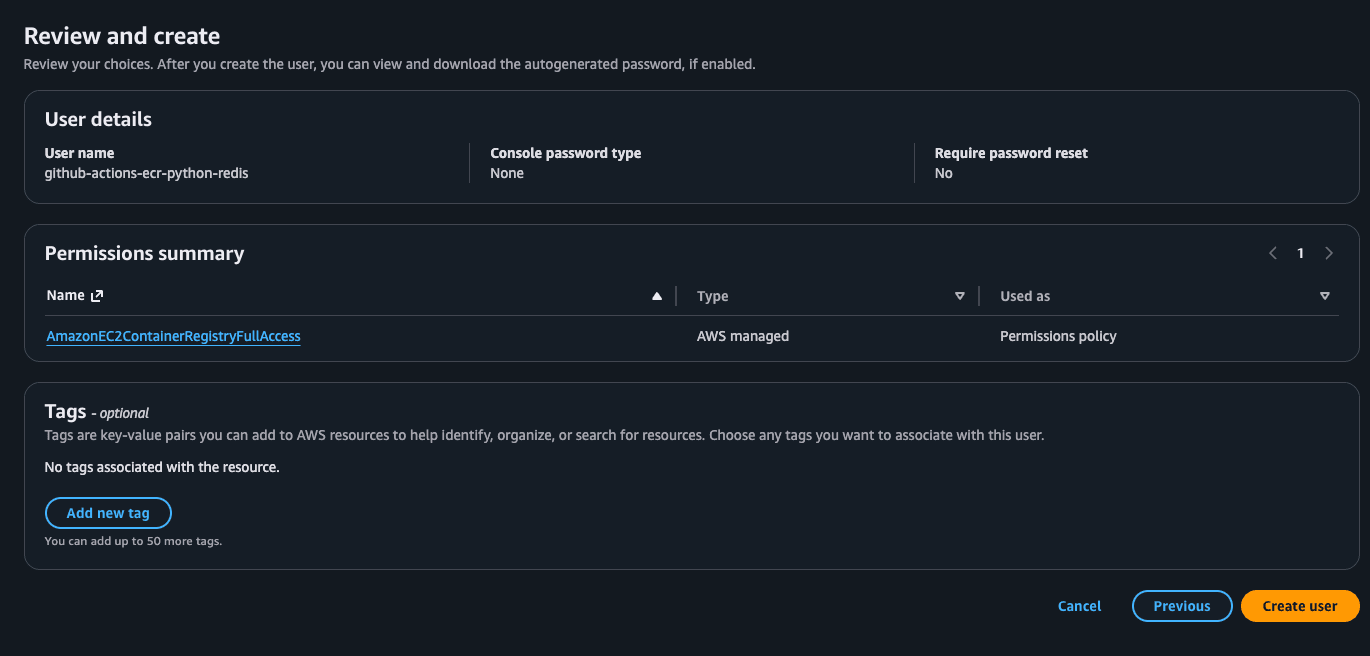This screenshot has width=1370, height=656.
Task: Click the Used as column header label
Action: pos(1025,296)
